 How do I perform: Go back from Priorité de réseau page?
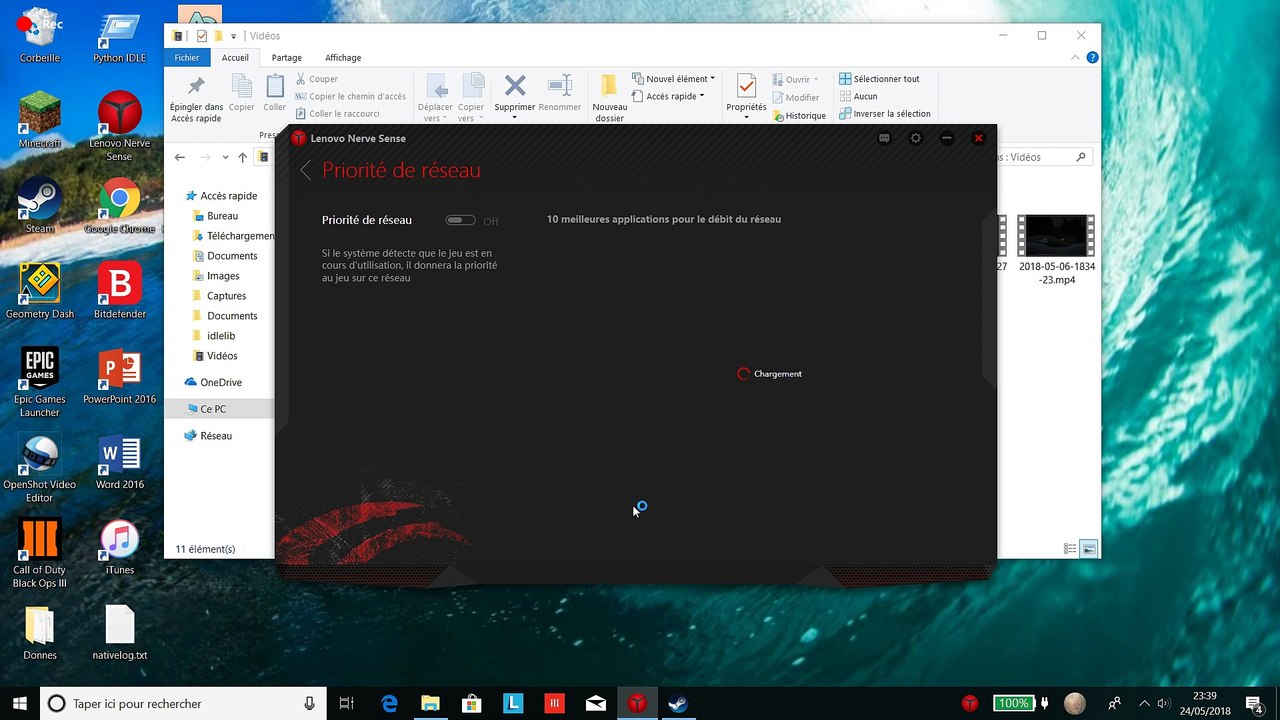click(306, 171)
